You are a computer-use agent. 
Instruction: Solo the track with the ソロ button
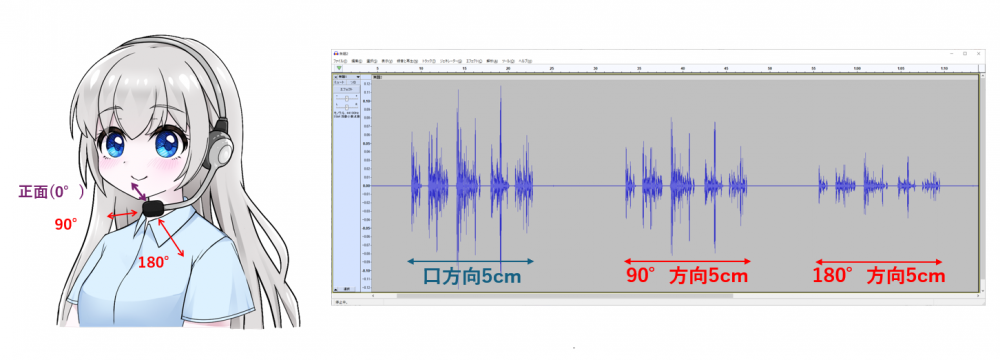coord(353,82)
